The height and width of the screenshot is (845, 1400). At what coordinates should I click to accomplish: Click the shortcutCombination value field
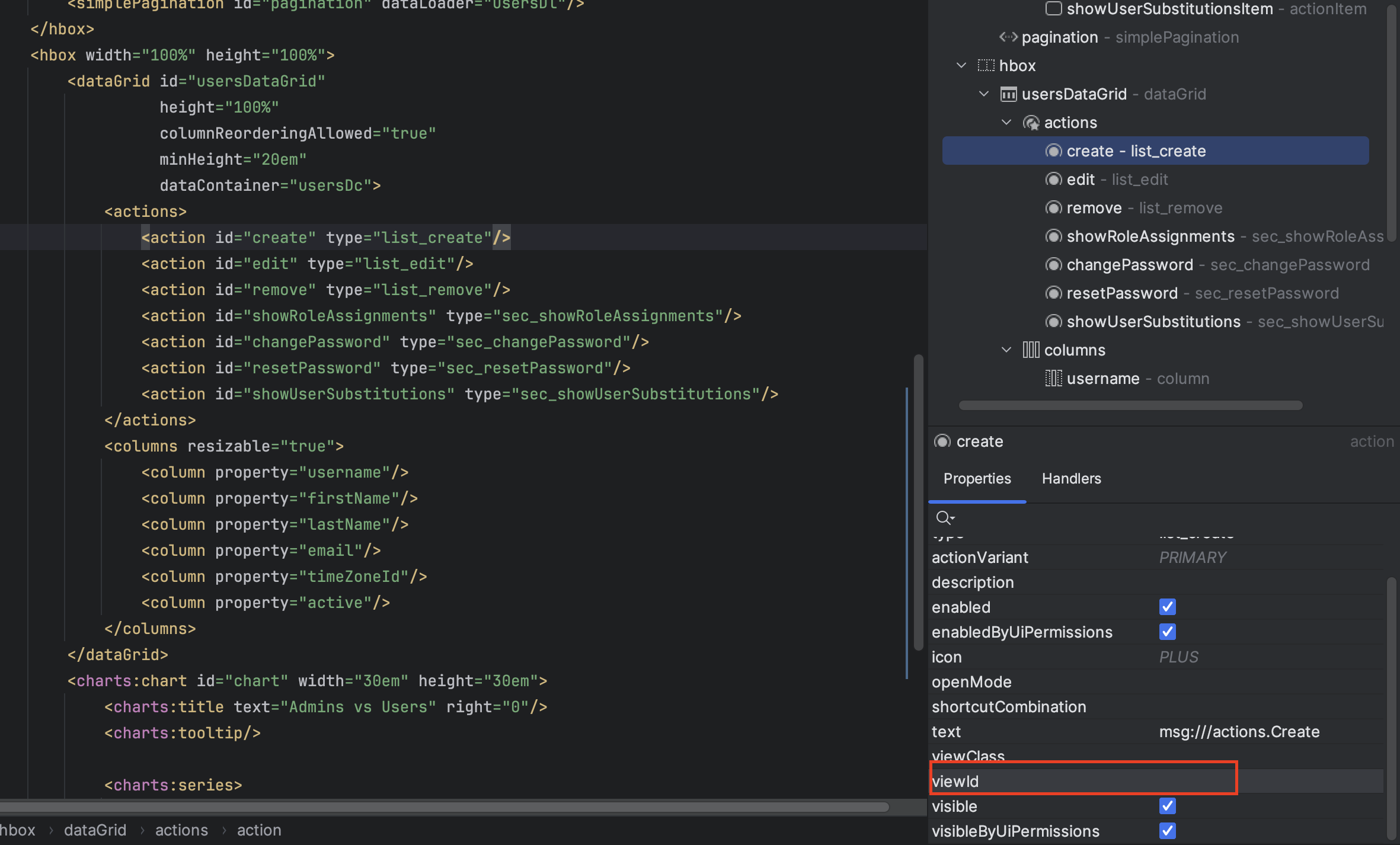[x=1268, y=706]
